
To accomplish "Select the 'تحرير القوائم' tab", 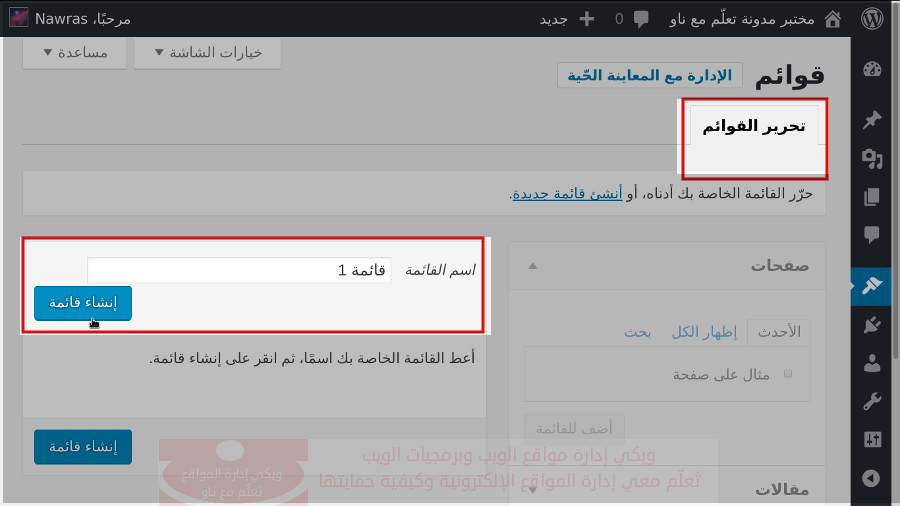I will [x=753, y=127].
